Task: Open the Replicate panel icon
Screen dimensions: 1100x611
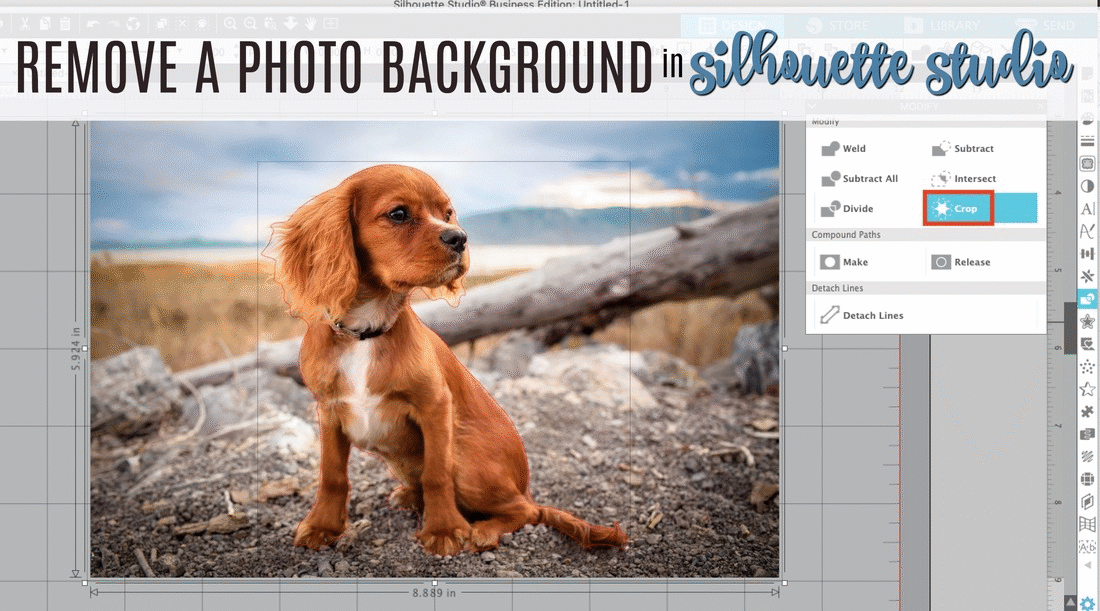Action: click(x=1087, y=276)
